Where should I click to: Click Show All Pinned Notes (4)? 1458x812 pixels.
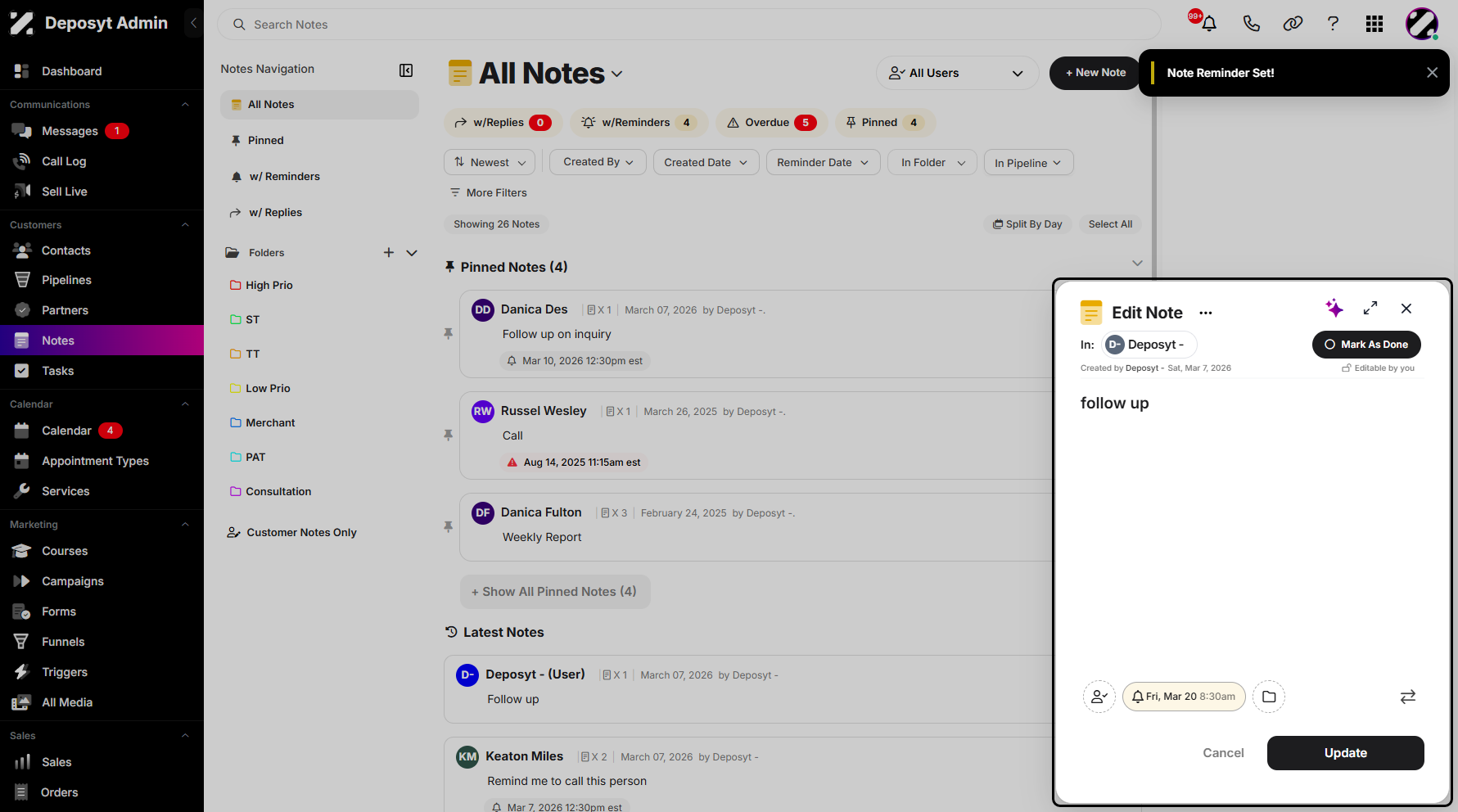tap(555, 592)
